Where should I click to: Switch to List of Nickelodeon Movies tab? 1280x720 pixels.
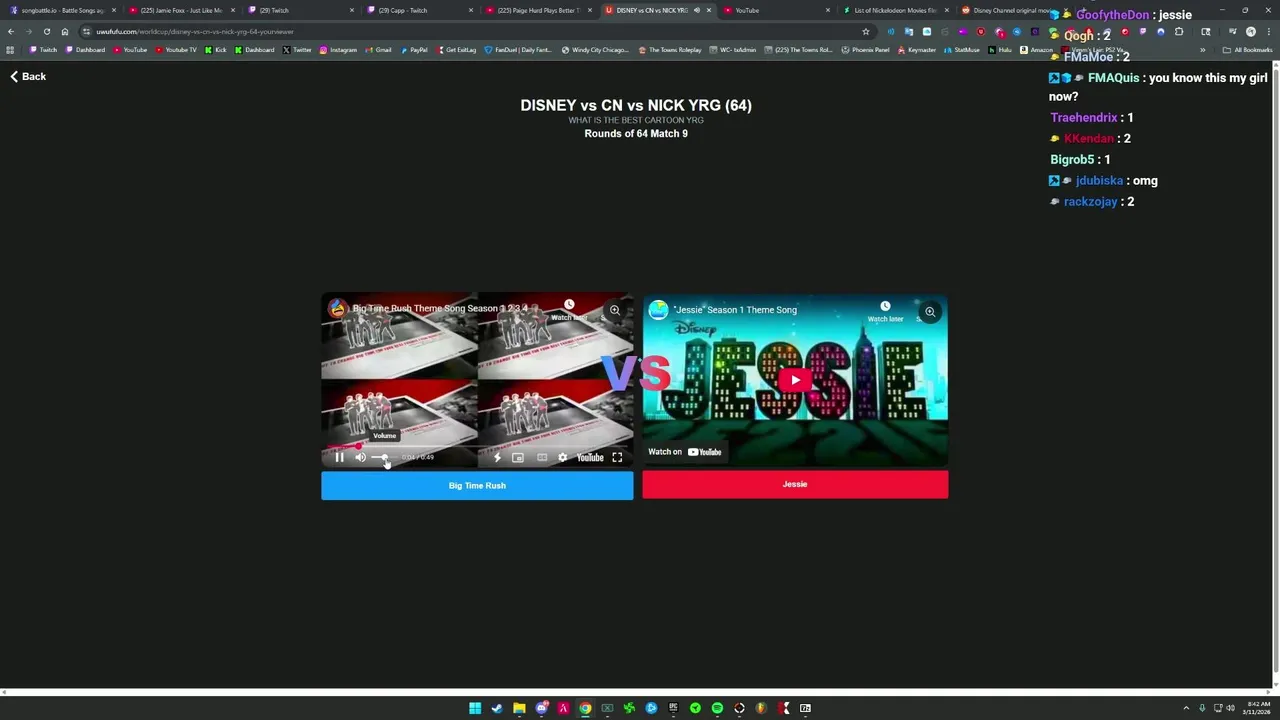click(894, 10)
